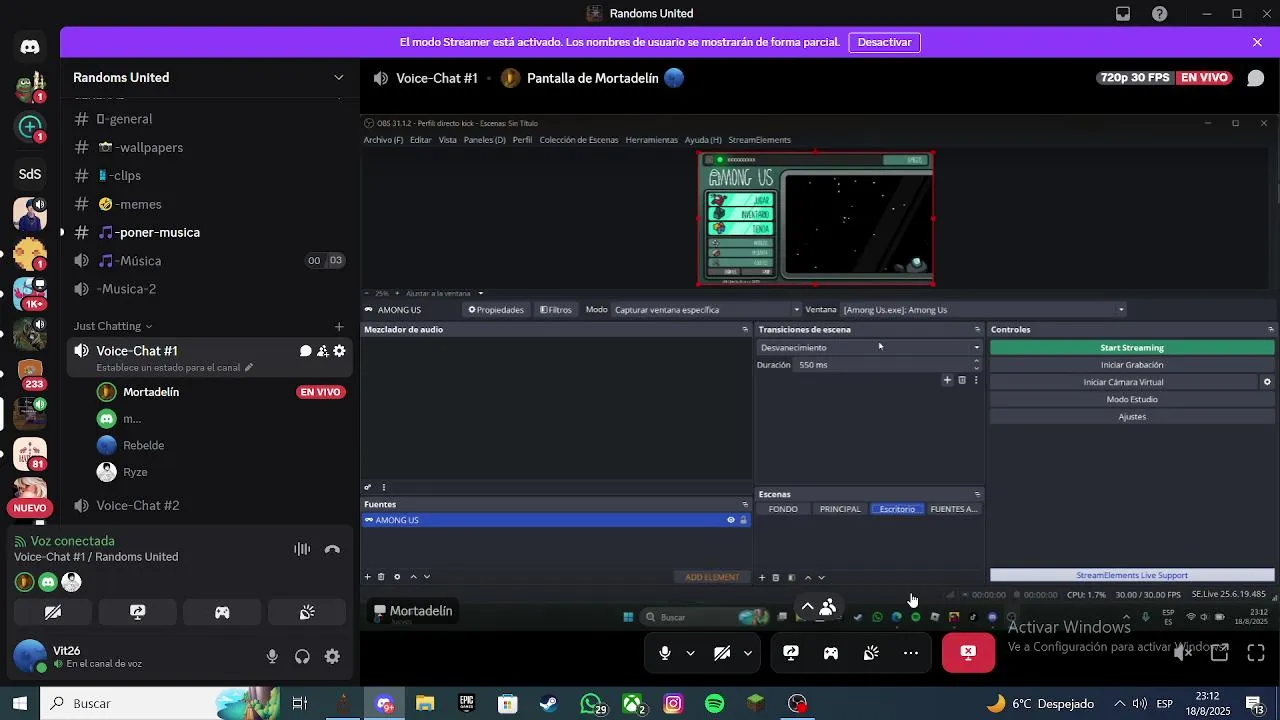Screen dimensions: 1280x720
Task: Show members via up-arrow pill
Action: (818, 607)
